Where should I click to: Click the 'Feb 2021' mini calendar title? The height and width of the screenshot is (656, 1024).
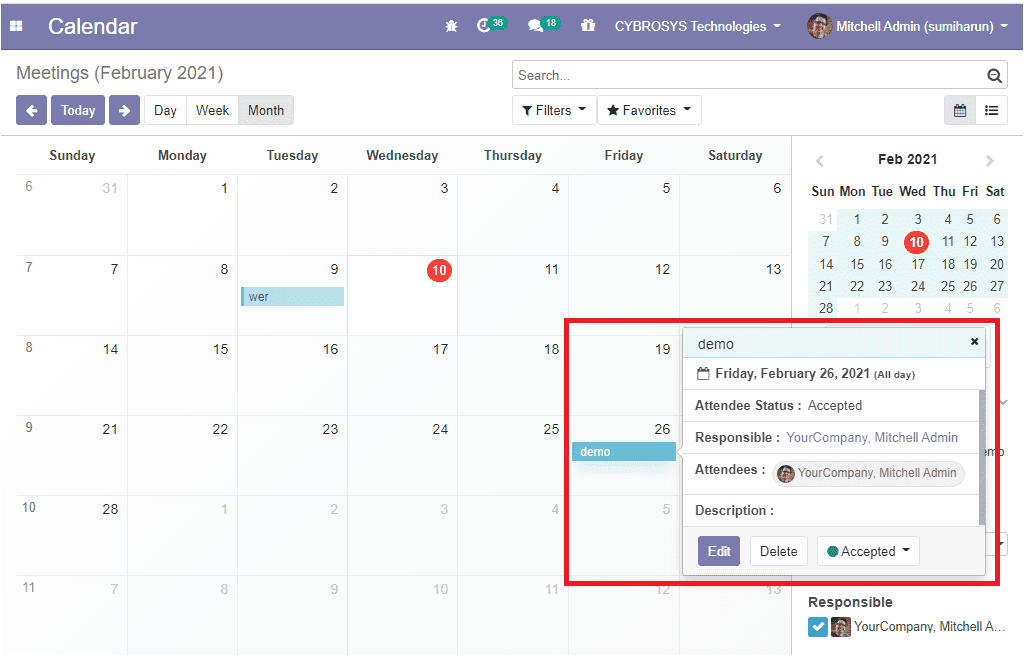(x=907, y=159)
